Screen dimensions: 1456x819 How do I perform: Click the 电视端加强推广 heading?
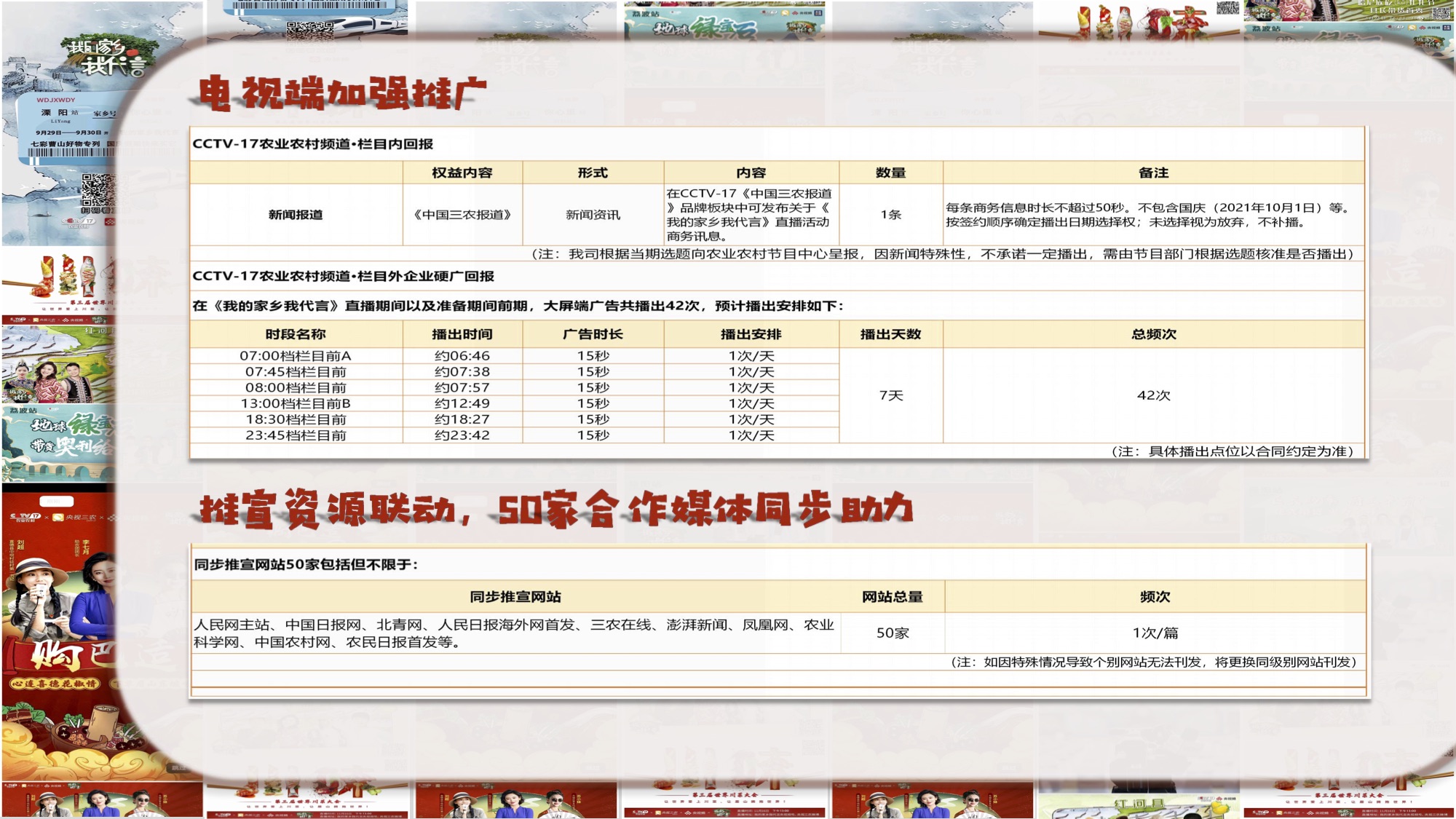point(342,93)
